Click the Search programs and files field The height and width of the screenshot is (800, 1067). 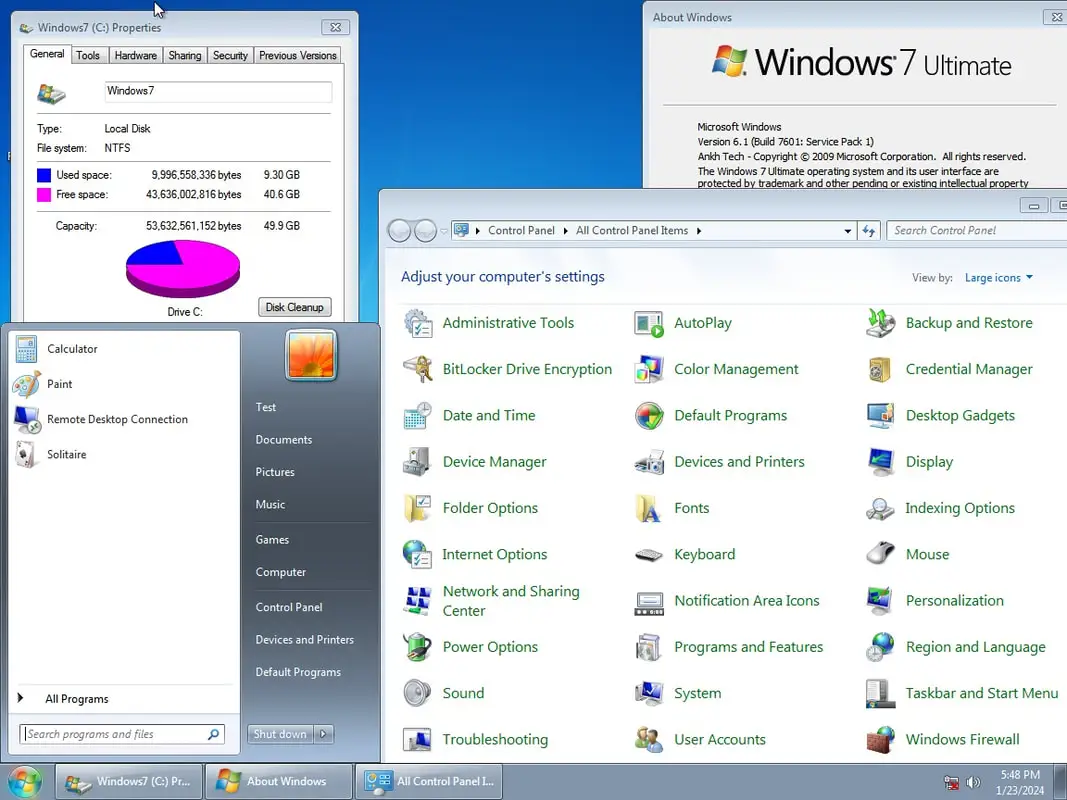[x=114, y=734]
